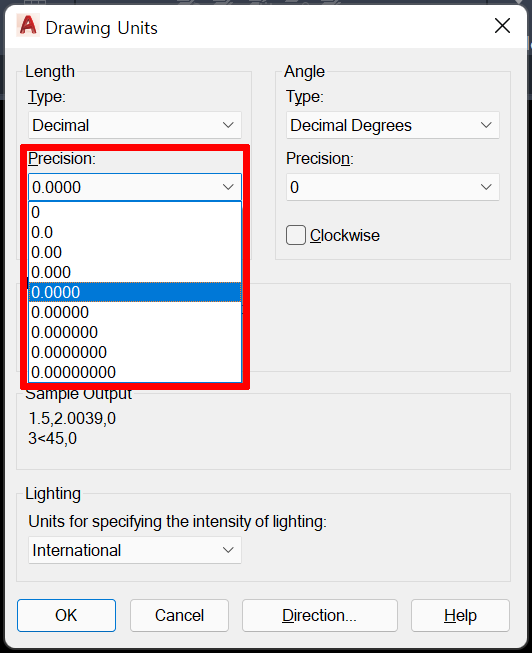This screenshot has width=532, height=653.
Task: Click the Angle Precision label
Action: pyautogui.click(x=320, y=158)
